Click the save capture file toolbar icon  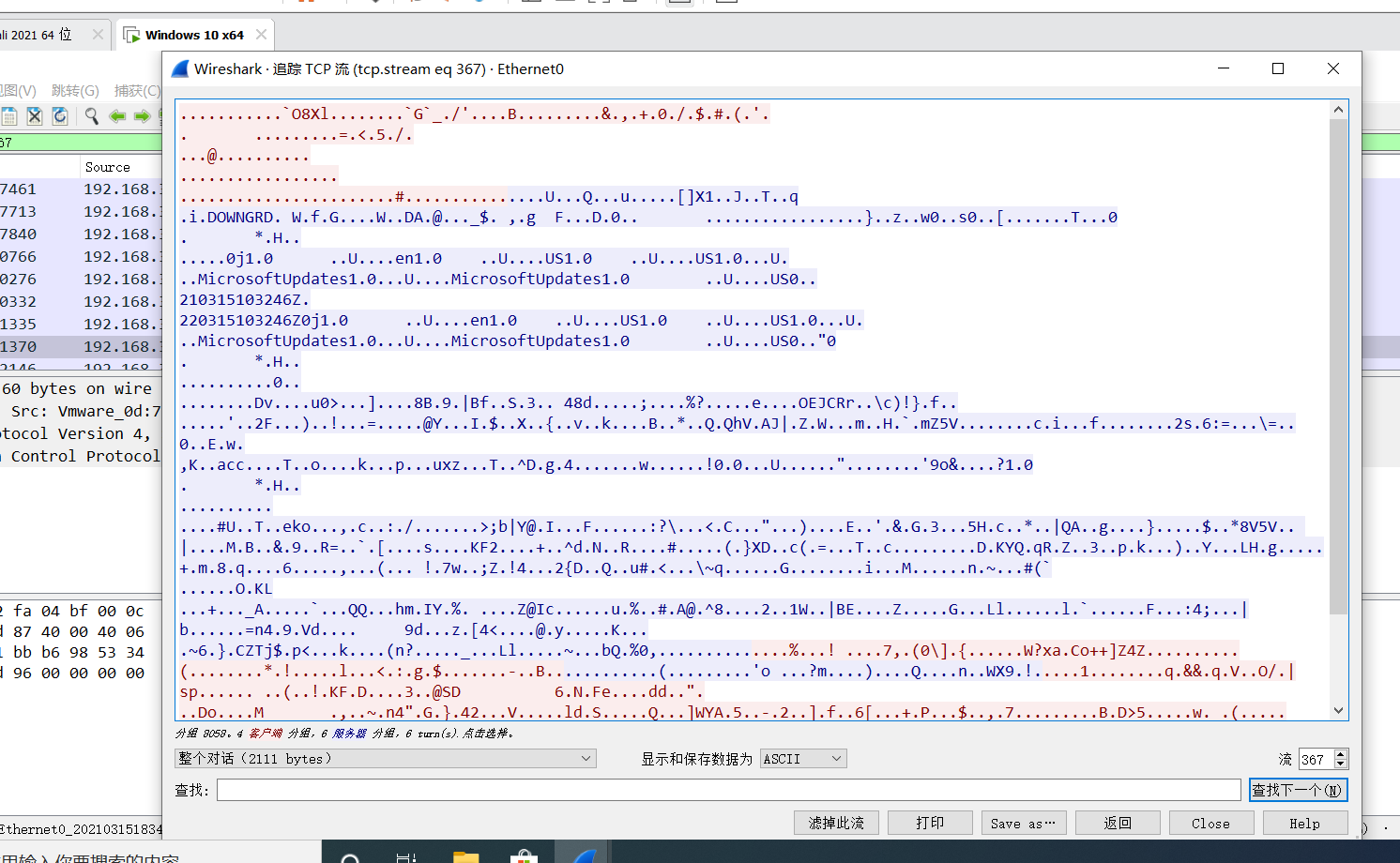(9, 115)
